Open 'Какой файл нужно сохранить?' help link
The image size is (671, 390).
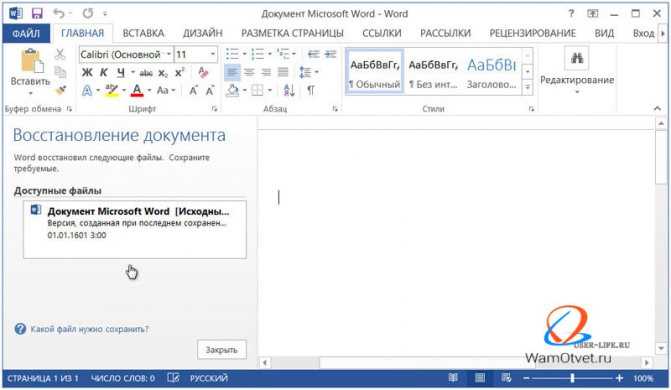89,329
